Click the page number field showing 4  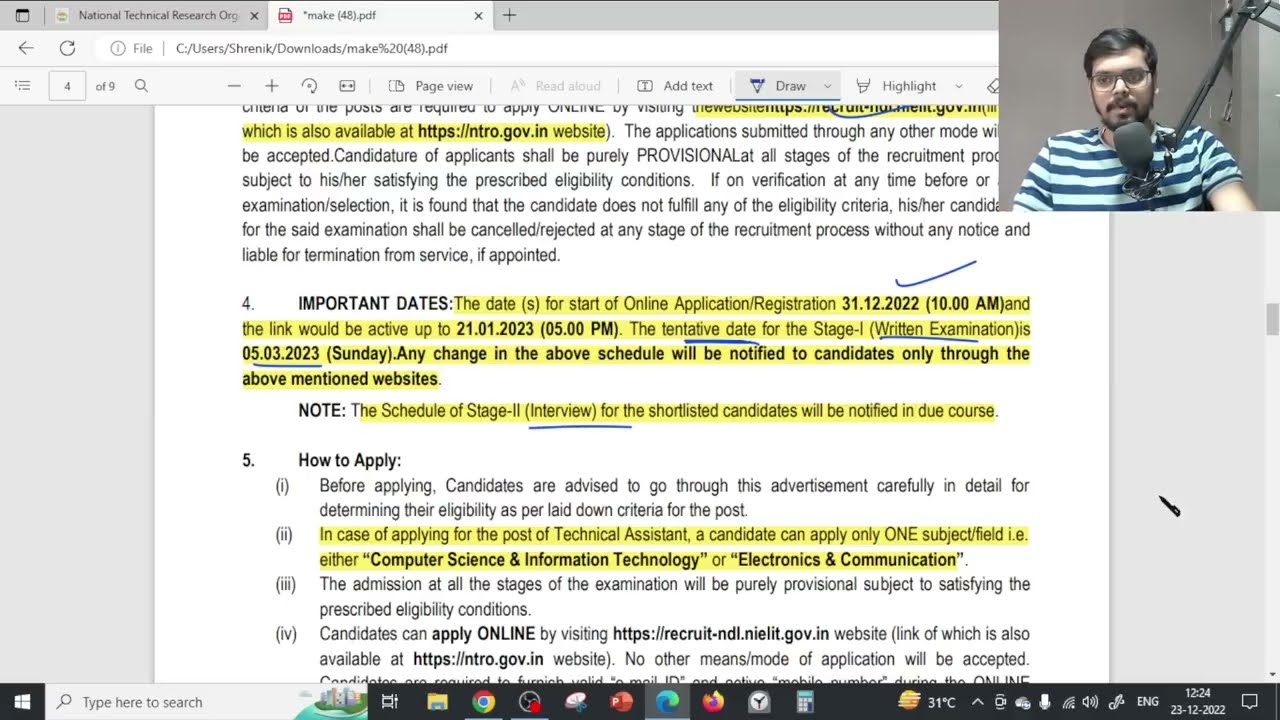tap(67, 86)
